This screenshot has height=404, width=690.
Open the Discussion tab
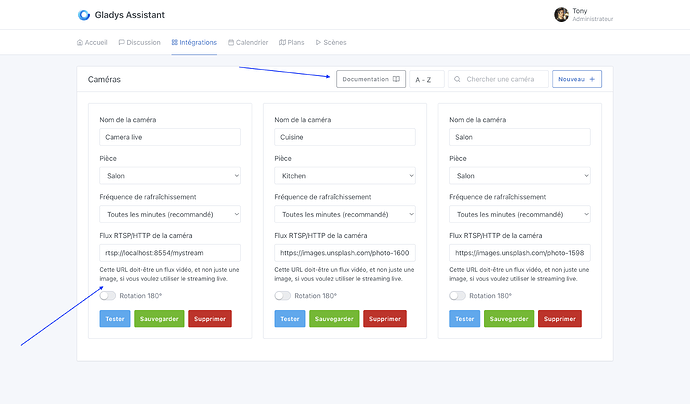(x=139, y=42)
